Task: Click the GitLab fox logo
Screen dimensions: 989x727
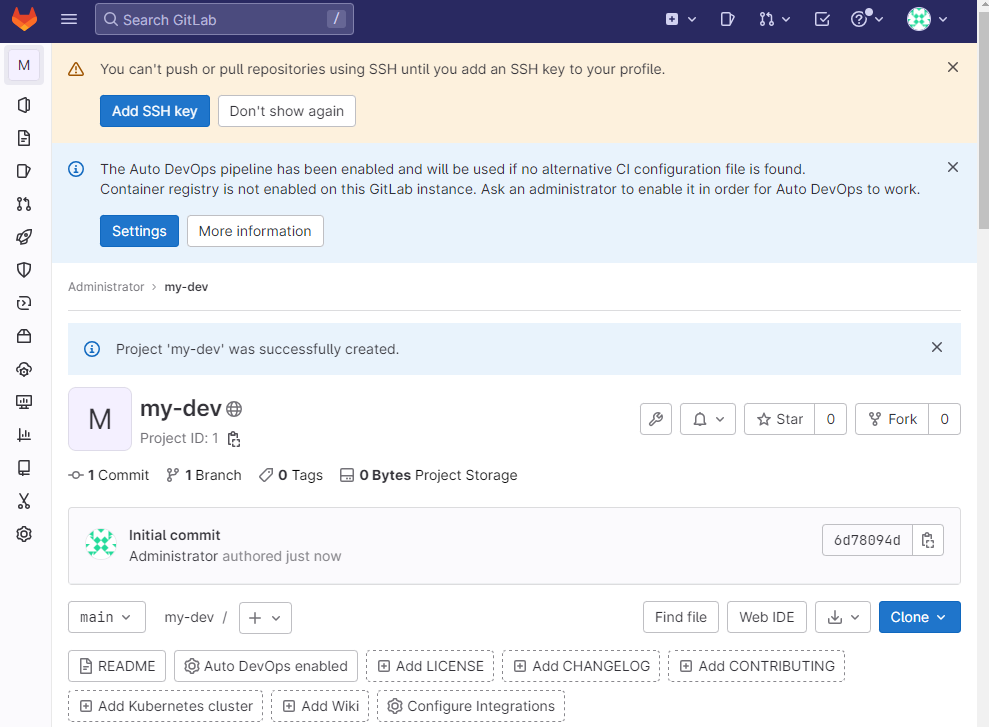Action: [25, 20]
